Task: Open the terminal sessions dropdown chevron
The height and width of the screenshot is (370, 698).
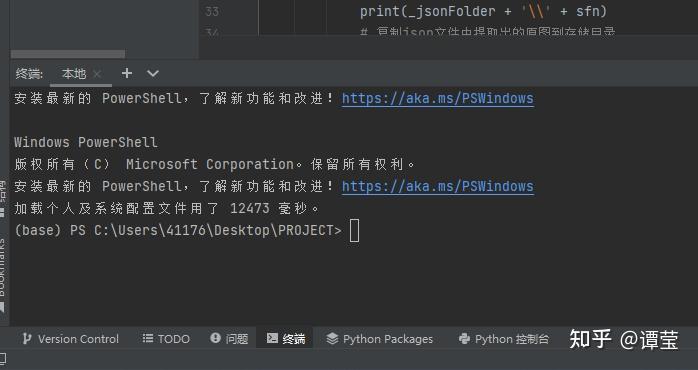Action: click(x=153, y=73)
